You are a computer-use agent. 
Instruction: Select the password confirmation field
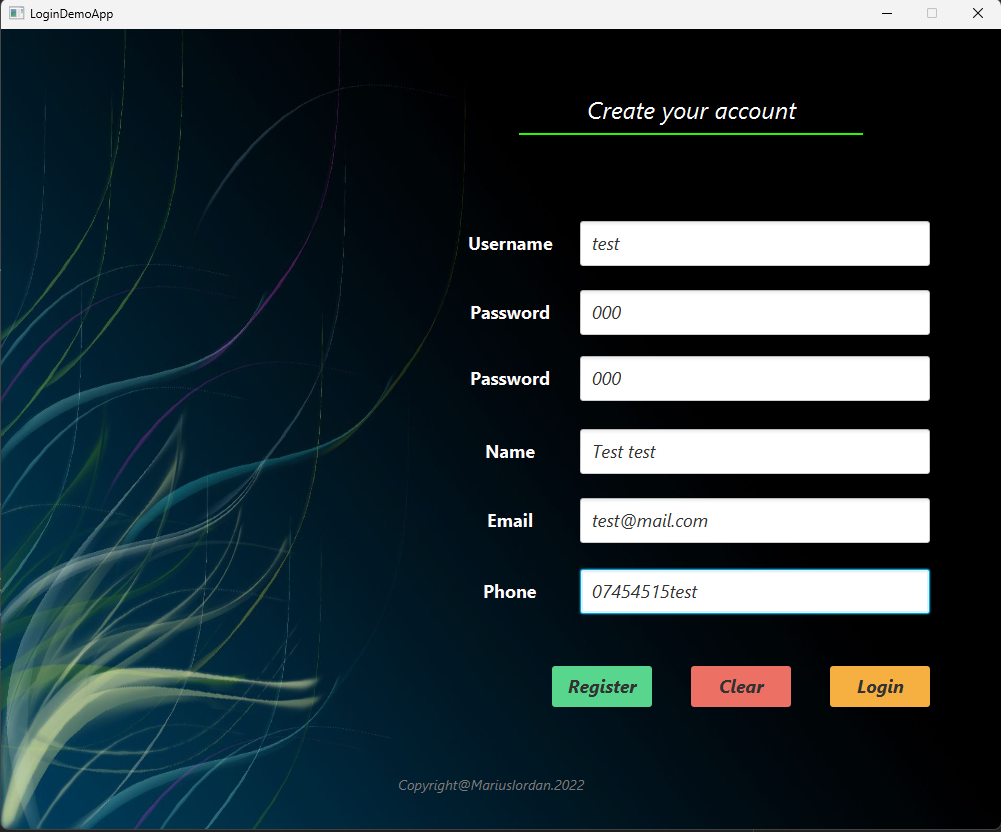click(754, 378)
